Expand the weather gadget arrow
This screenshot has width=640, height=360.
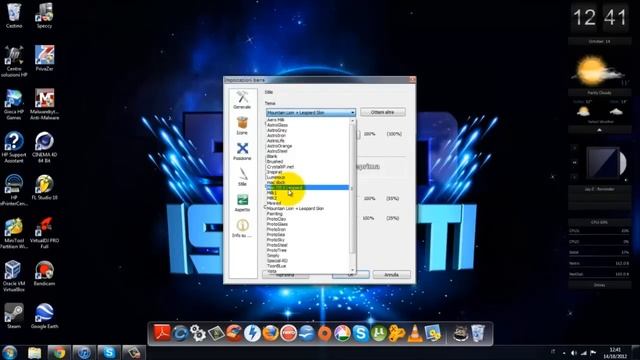[599, 130]
